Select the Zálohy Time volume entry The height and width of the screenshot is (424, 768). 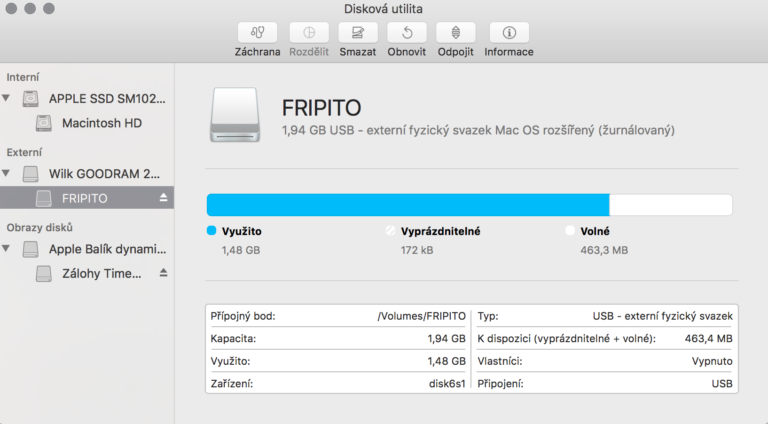101,273
